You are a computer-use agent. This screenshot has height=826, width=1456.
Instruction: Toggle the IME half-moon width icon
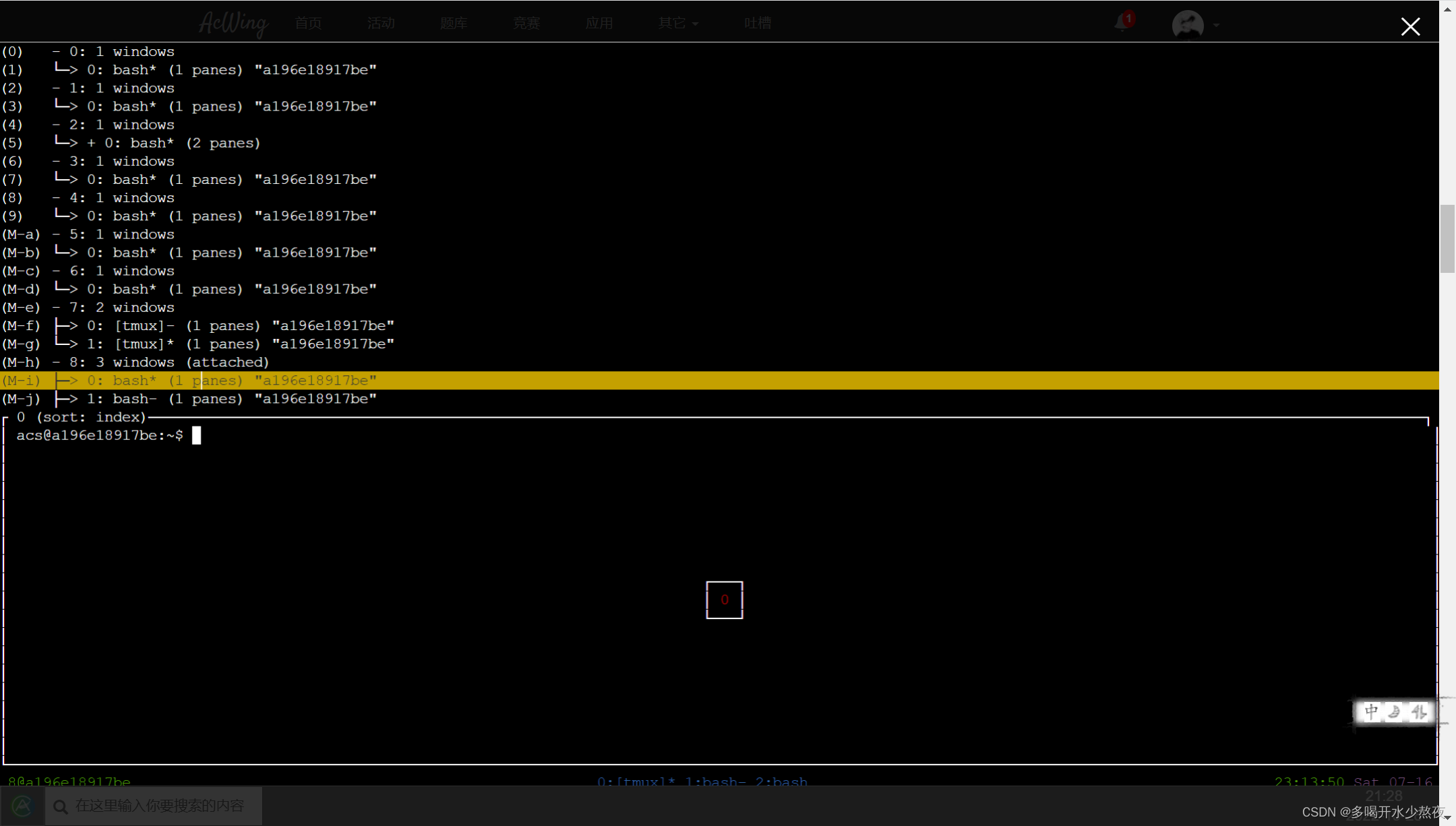(x=1395, y=711)
